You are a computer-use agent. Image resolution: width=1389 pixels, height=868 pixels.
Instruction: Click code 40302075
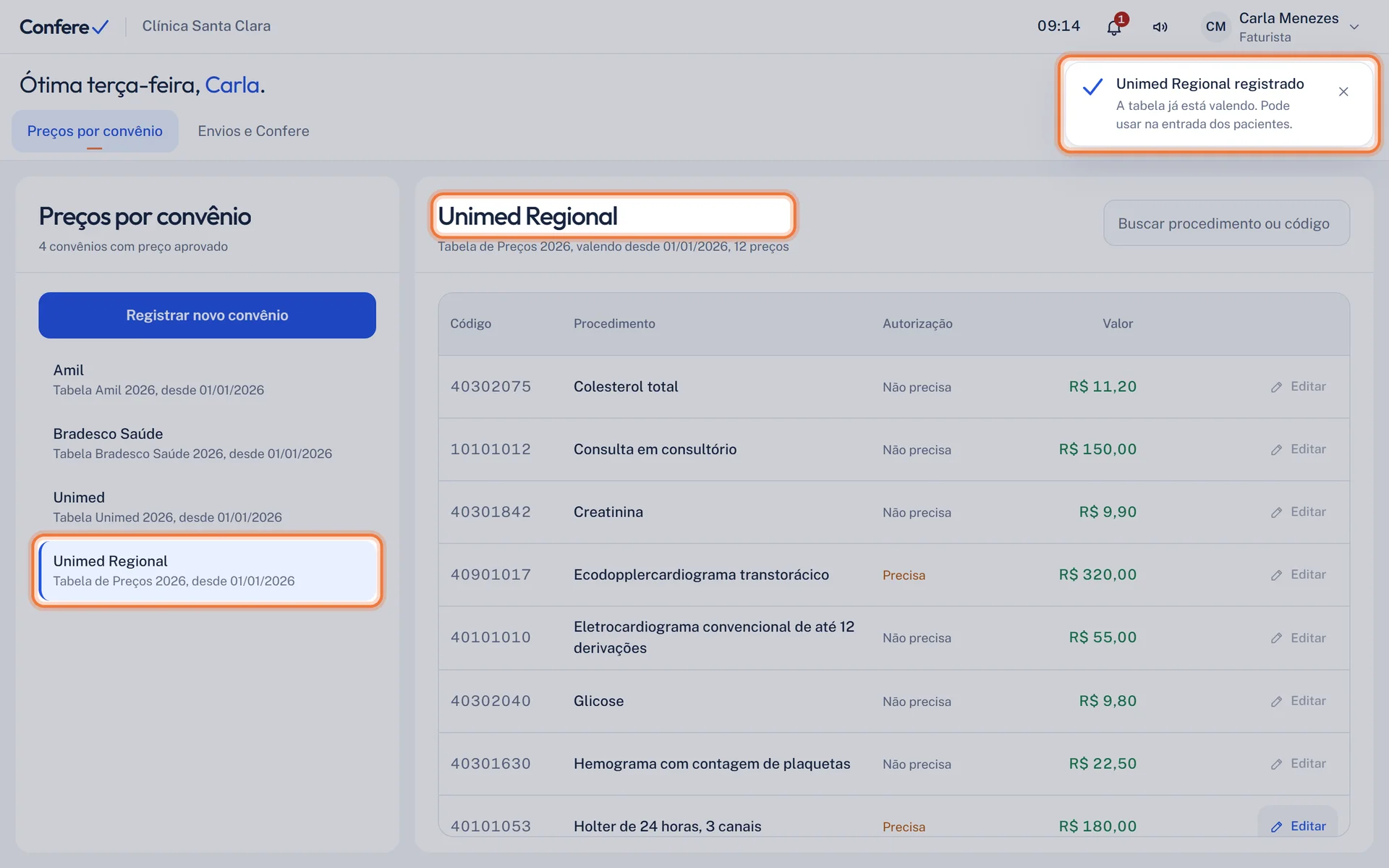click(490, 386)
